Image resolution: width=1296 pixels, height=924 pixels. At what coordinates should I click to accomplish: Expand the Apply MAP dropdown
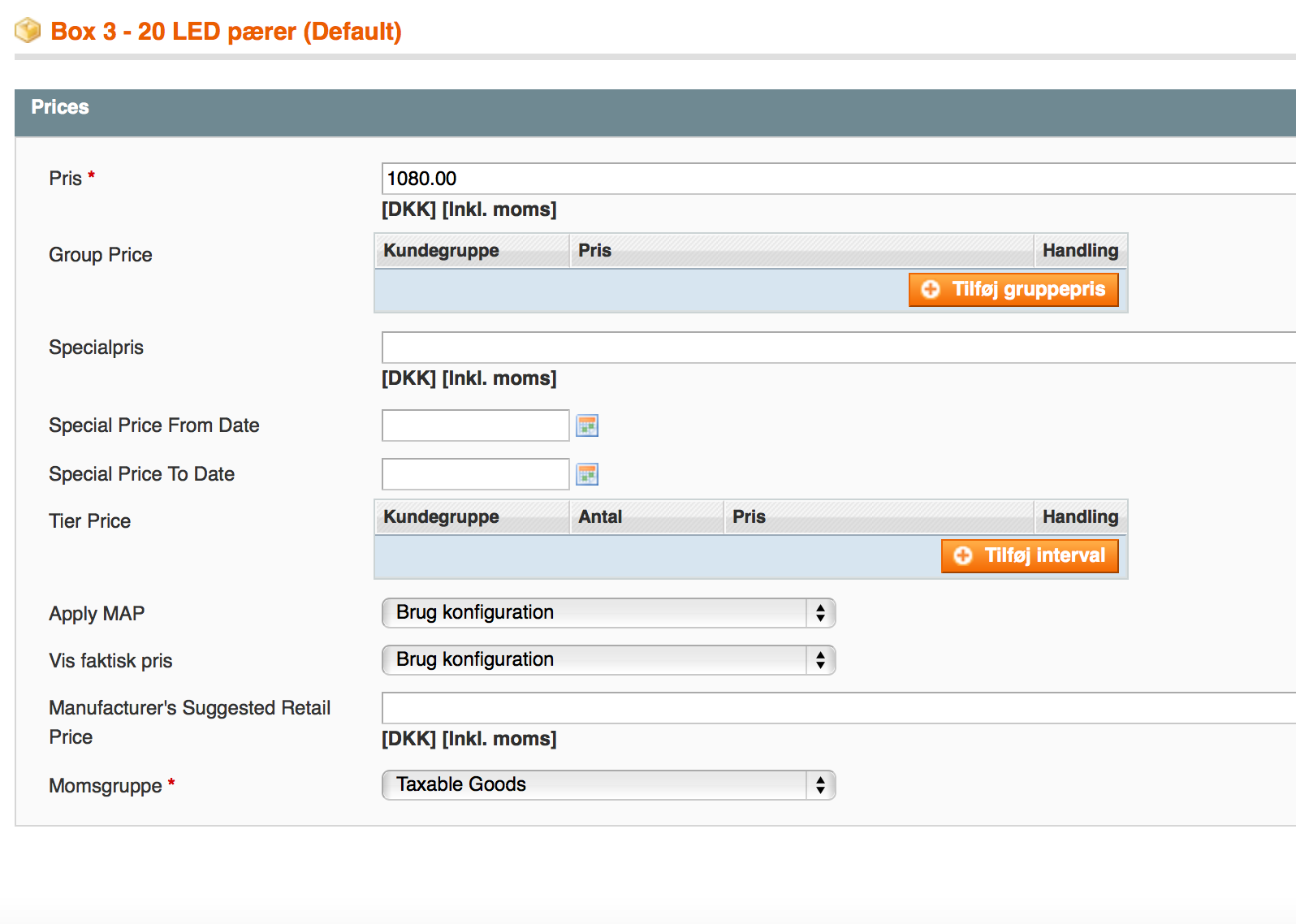608,613
